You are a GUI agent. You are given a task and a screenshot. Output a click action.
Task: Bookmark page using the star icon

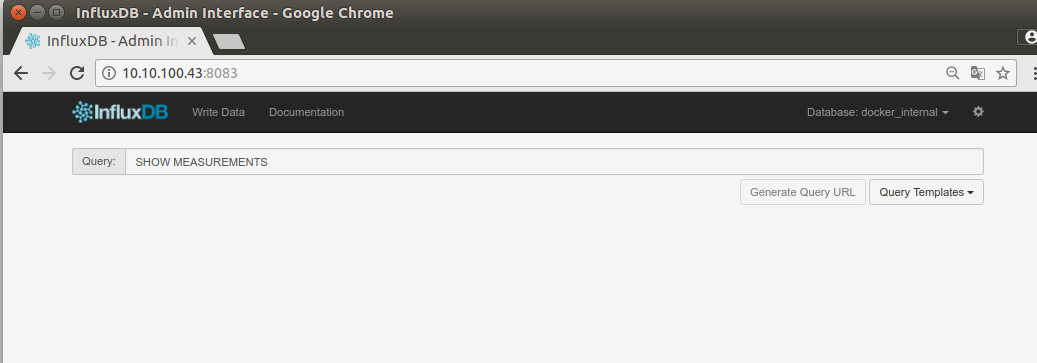pos(1003,73)
